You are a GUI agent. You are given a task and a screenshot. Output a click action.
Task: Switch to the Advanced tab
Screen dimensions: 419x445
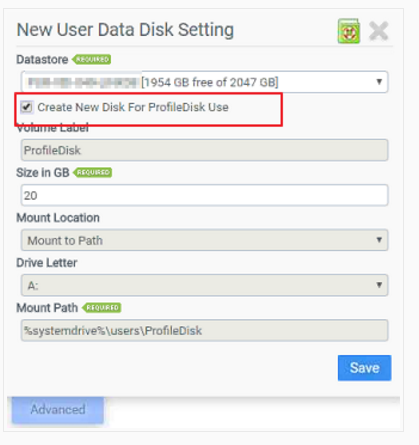tap(58, 409)
